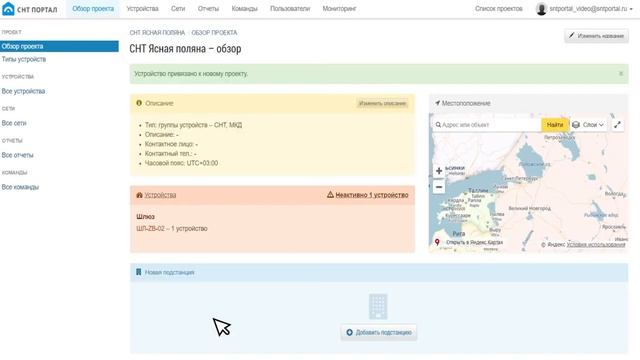Click the warning triangle inactive-device icon

point(330,195)
